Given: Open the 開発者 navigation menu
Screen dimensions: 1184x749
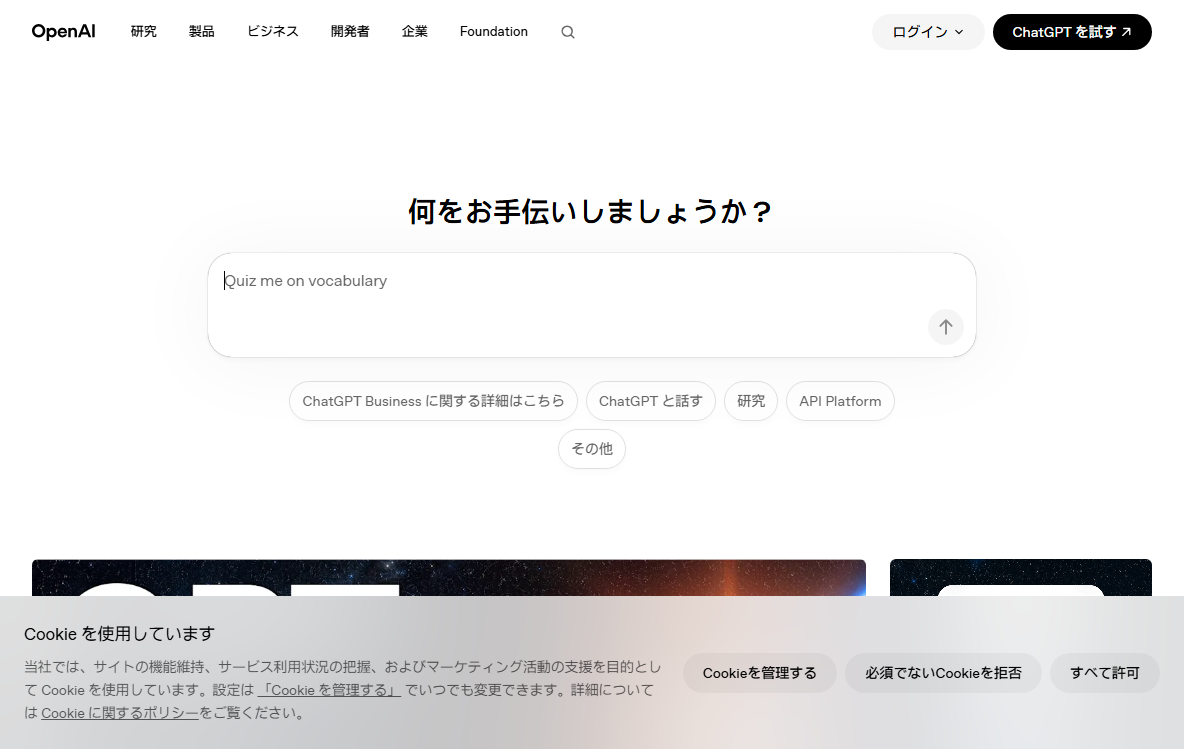Looking at the screenshot, I should click(350, 32).
